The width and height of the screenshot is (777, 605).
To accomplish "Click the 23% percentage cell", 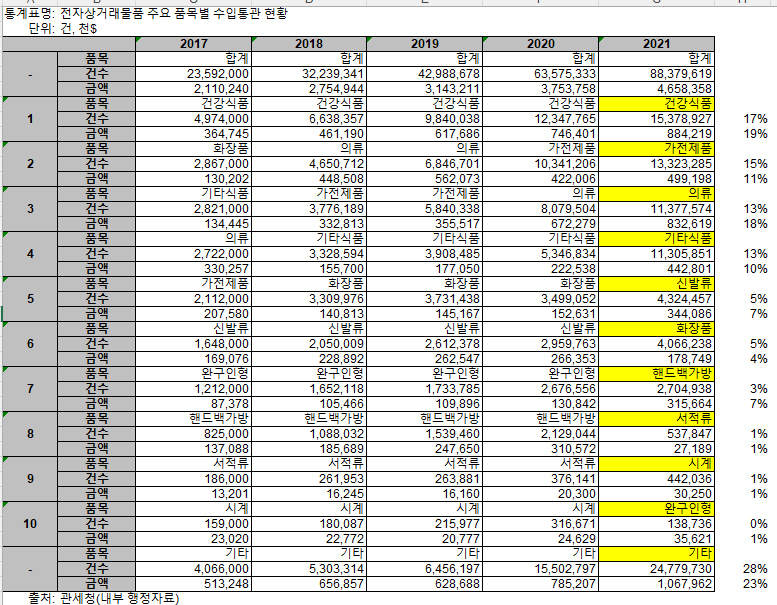I will tap(755, 584).
